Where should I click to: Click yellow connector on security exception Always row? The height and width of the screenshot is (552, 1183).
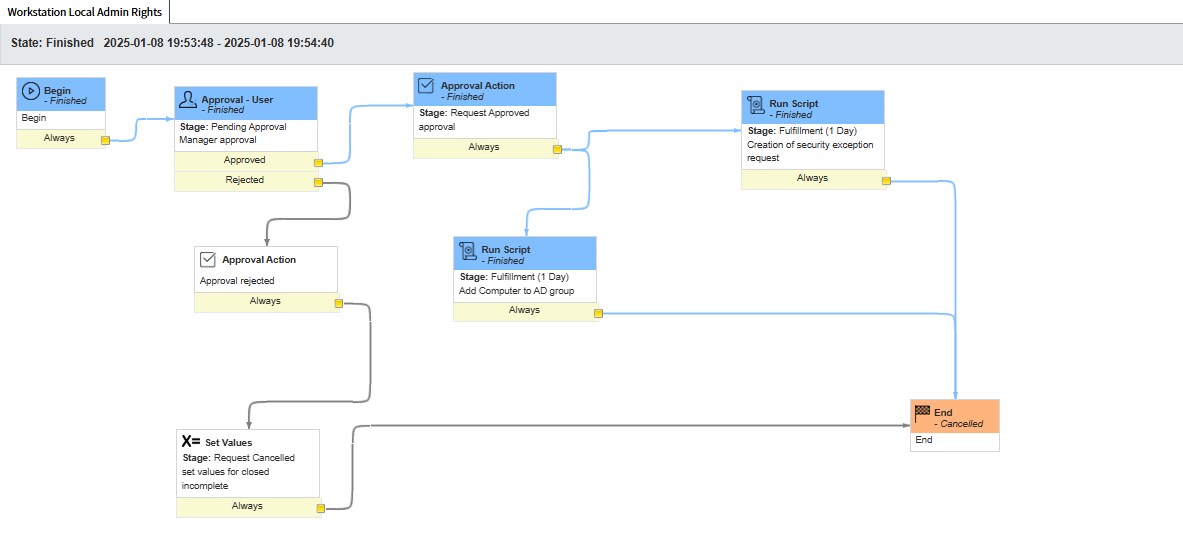[886, 180]
